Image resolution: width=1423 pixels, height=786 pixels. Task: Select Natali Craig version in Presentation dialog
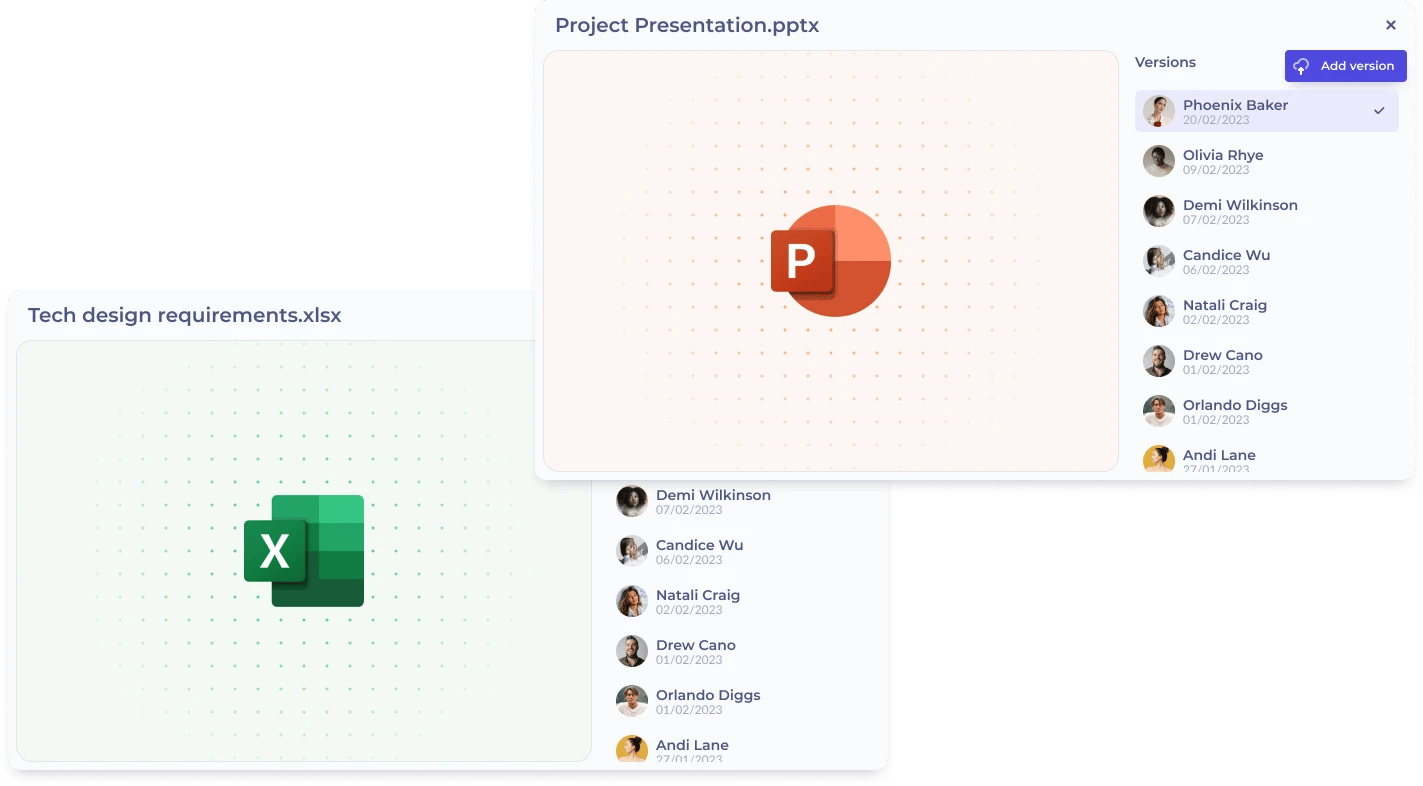1267,311
